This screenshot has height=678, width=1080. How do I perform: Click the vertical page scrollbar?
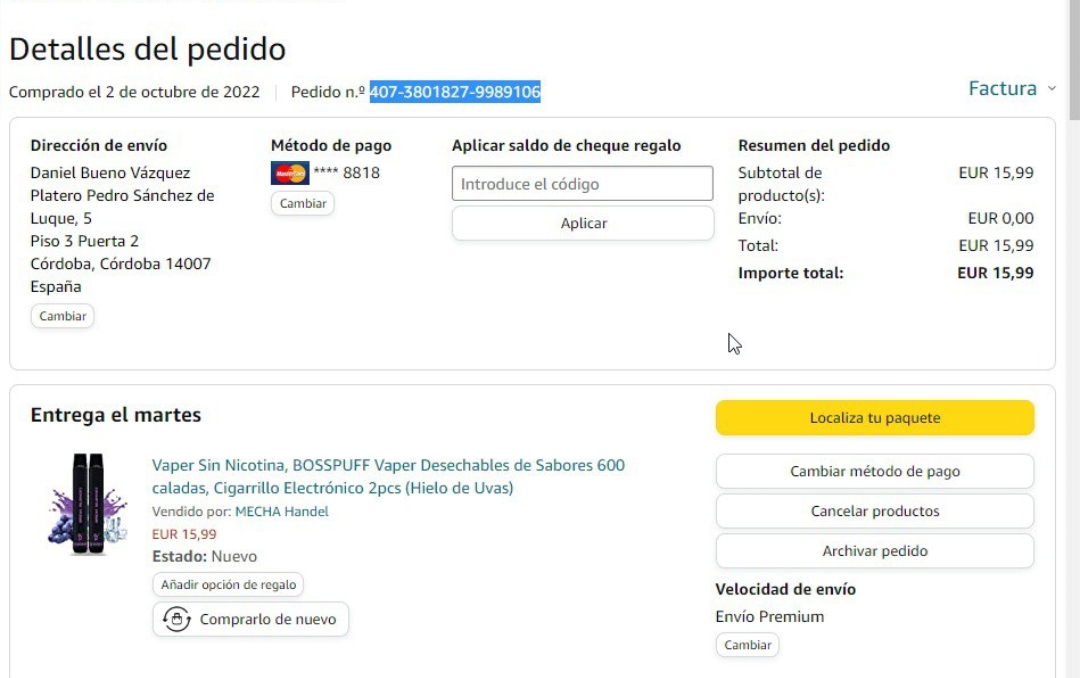[1072, 300]
